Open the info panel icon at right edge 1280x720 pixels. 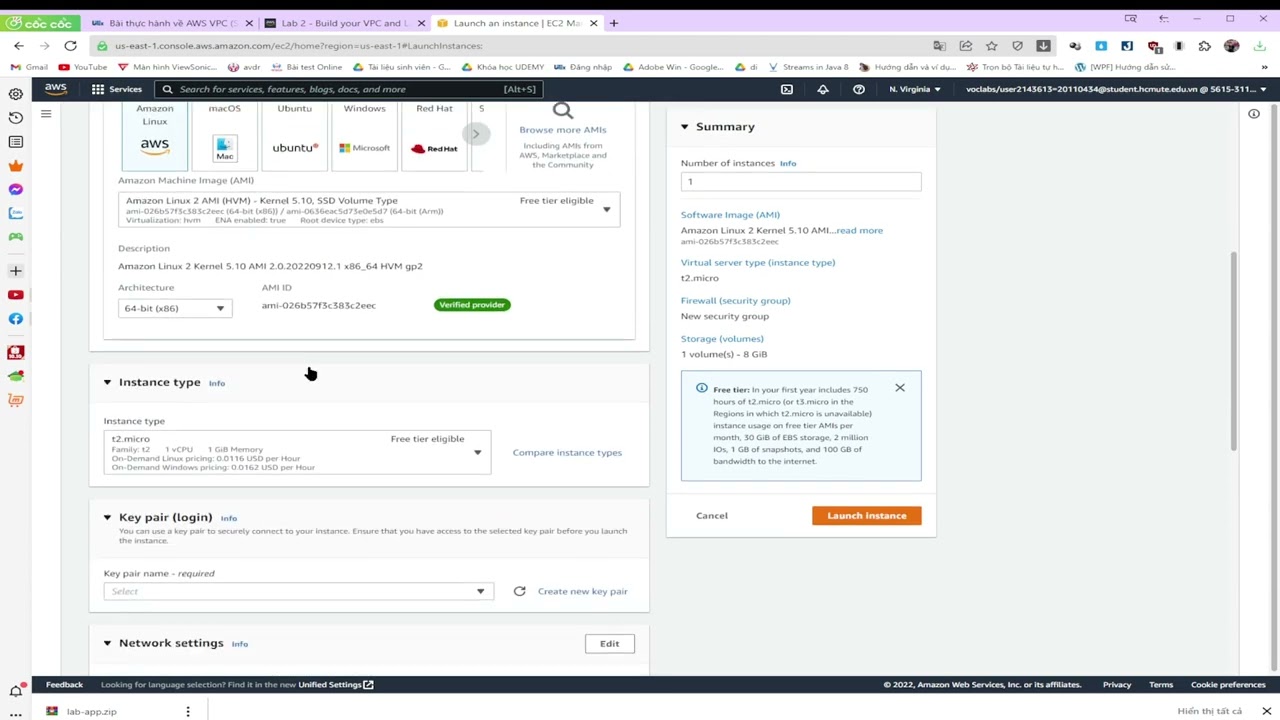point(1254,114)
